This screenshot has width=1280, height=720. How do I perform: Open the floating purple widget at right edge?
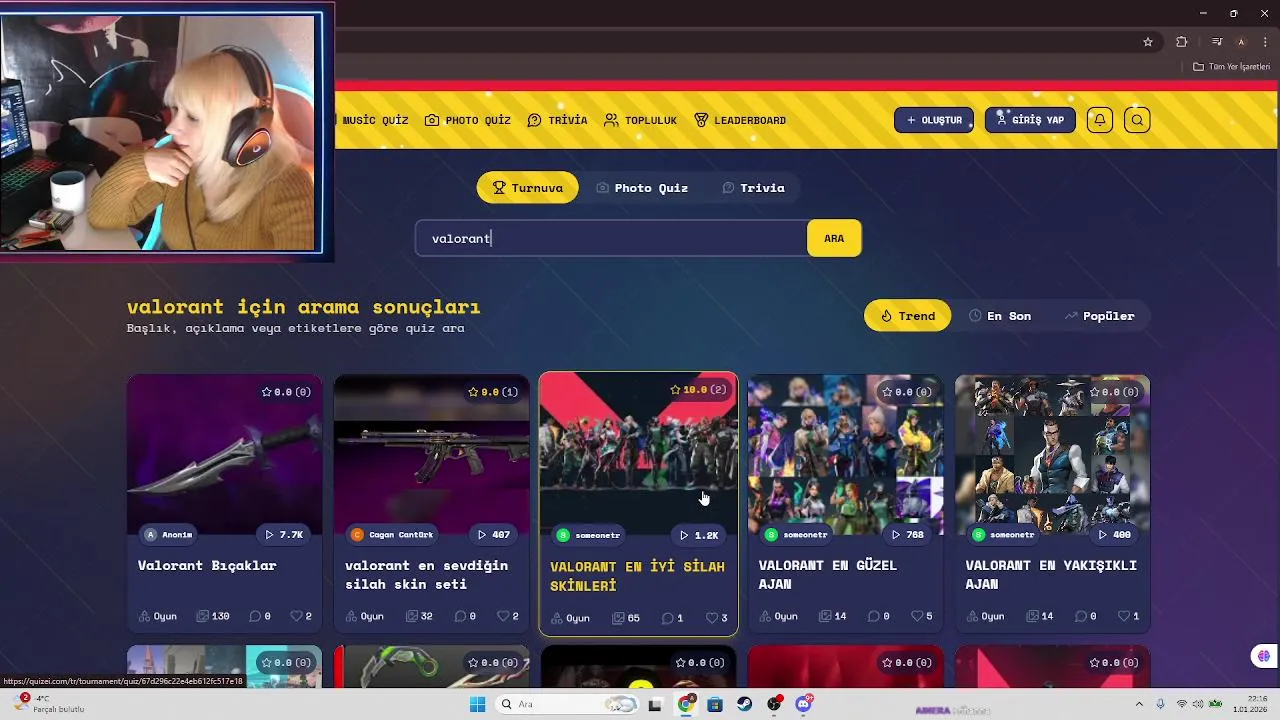(x=1264, y=657)
